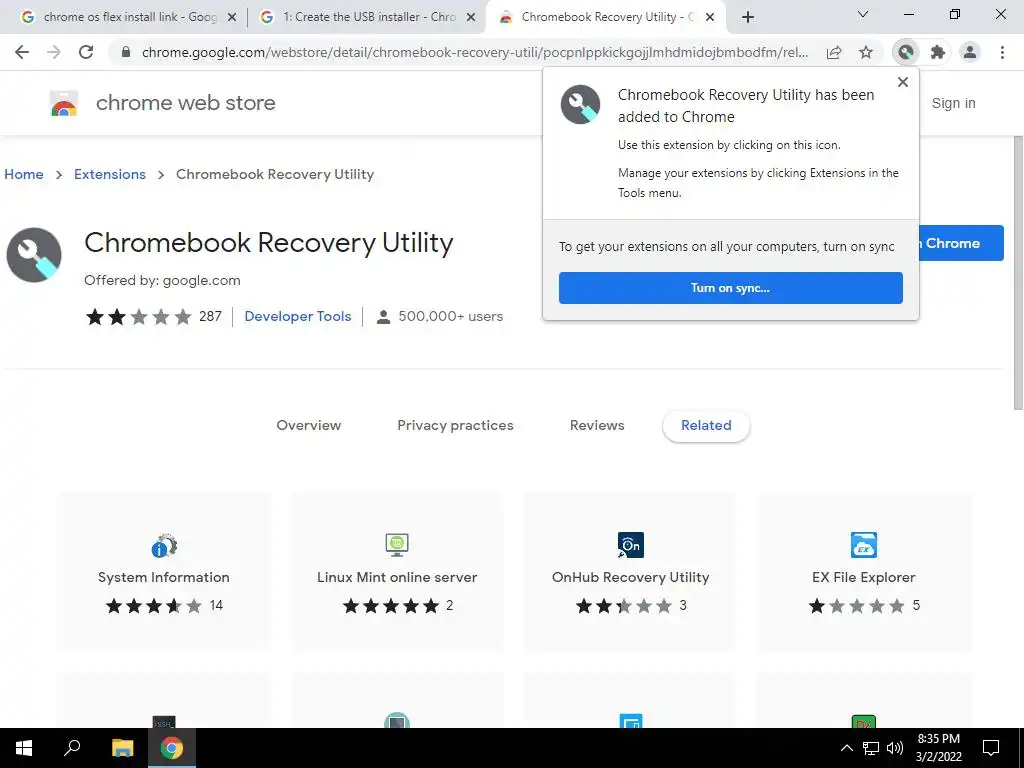Viewport: 1024px width, 768px height.
Task: Click the address bar URL
Action: (475, 52)
